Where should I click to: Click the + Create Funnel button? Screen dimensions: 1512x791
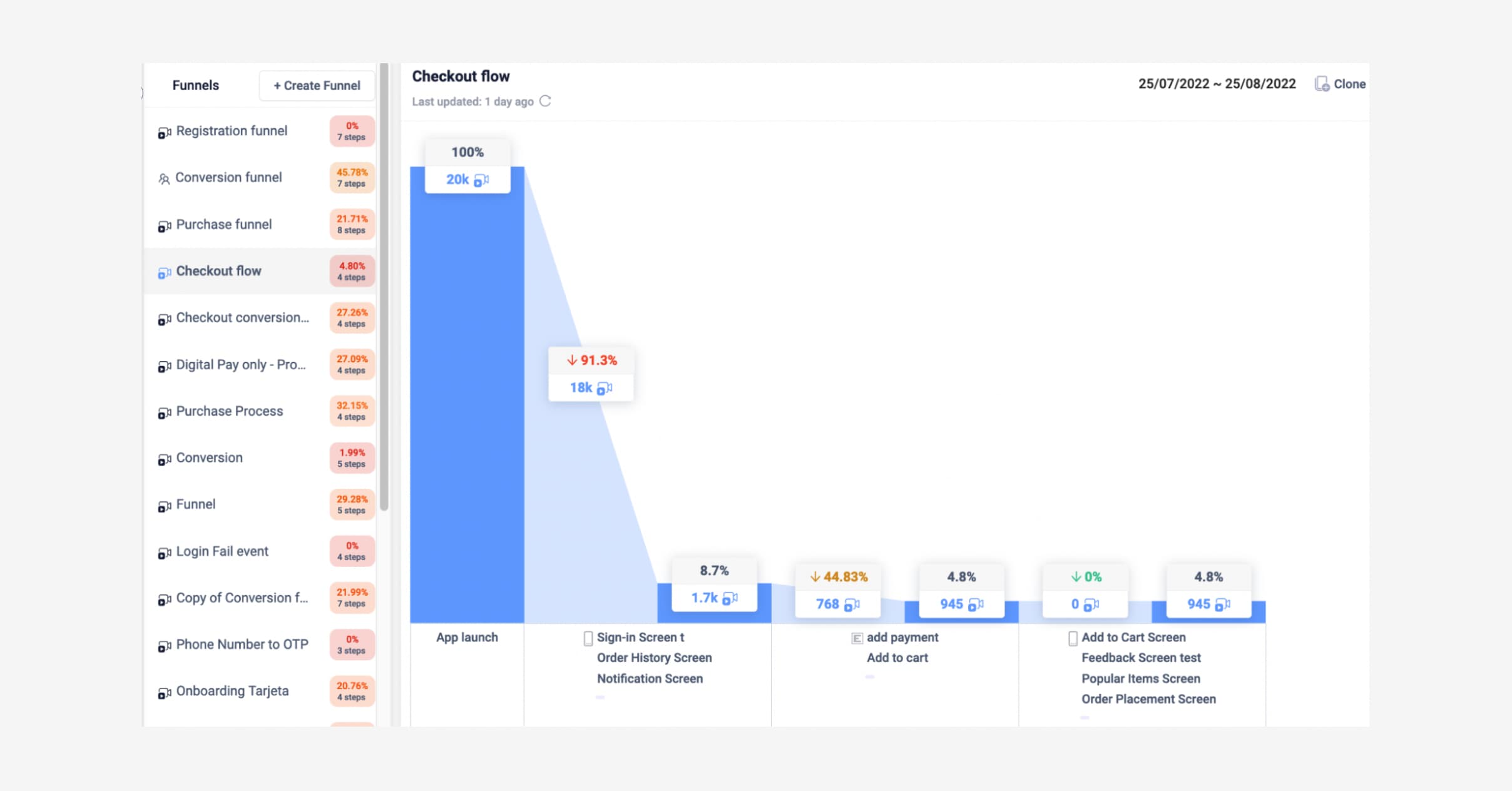pos(318,85)
